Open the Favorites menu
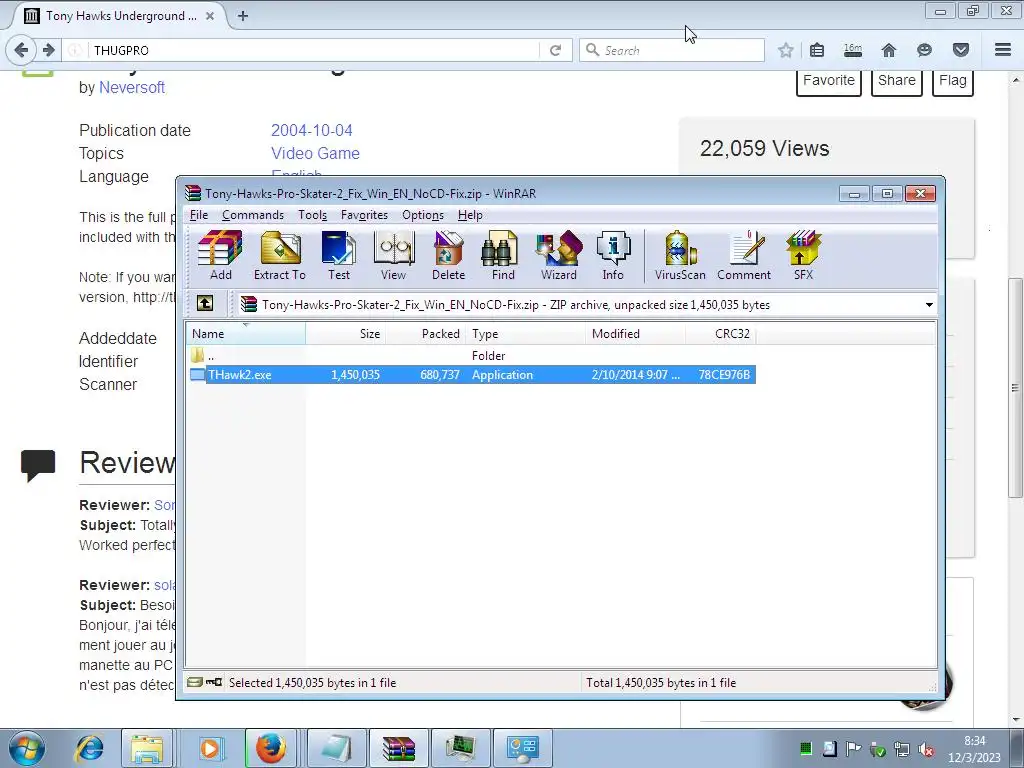This screenshot has width=1024, height=768. click(364, 215)
